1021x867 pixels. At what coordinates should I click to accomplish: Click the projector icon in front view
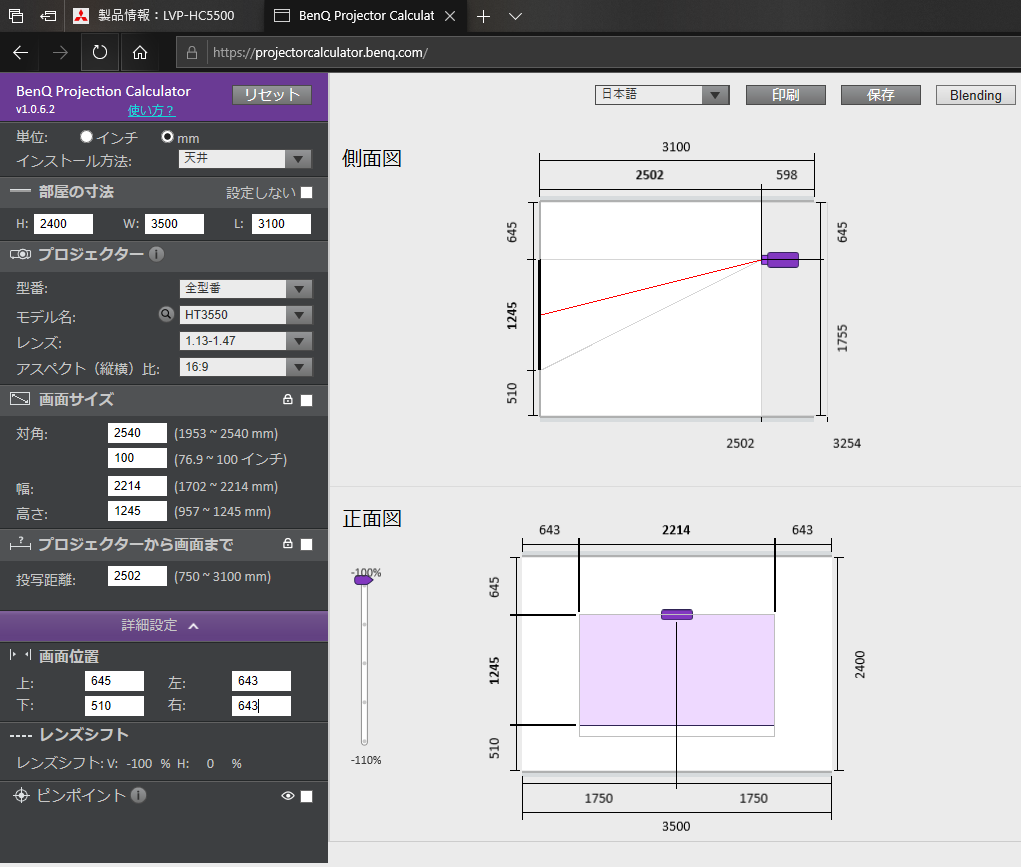[677, 614]
